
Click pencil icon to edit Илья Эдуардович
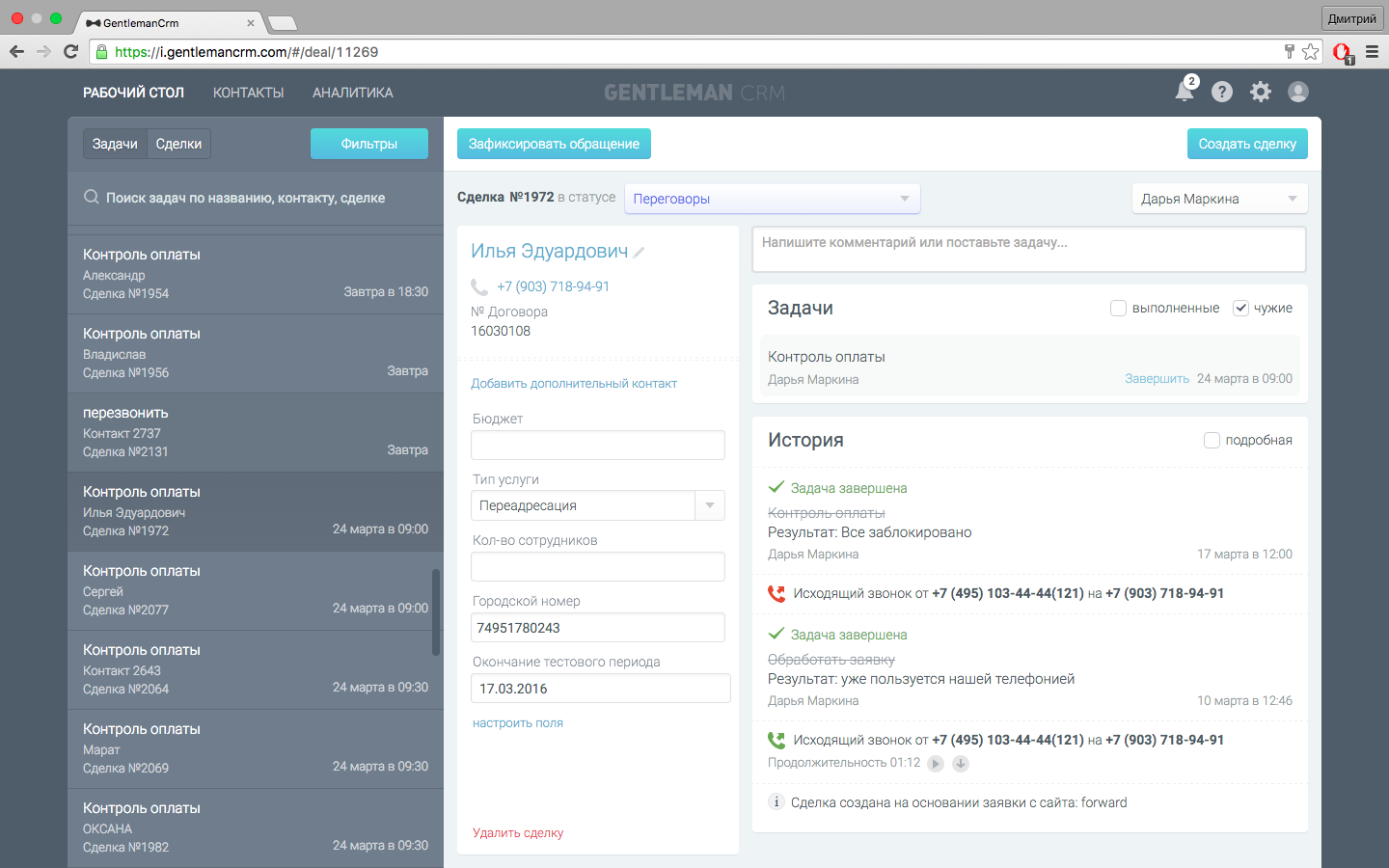[640, 253]
